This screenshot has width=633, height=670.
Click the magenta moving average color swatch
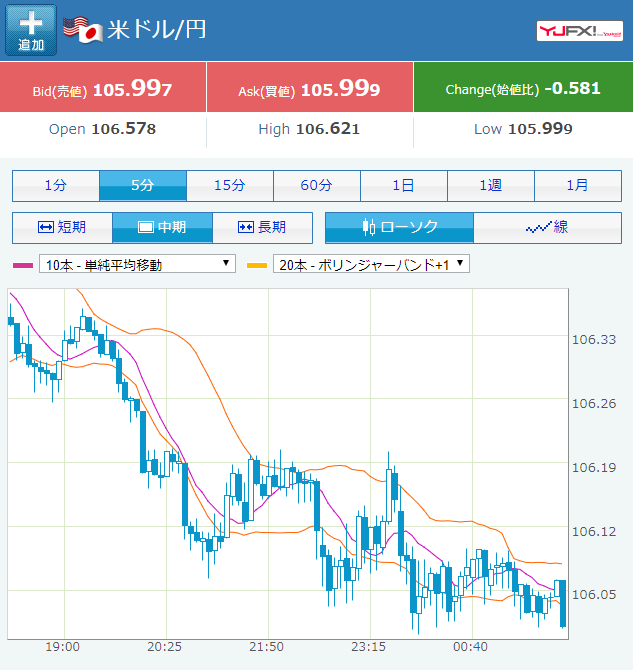point(22,265)
